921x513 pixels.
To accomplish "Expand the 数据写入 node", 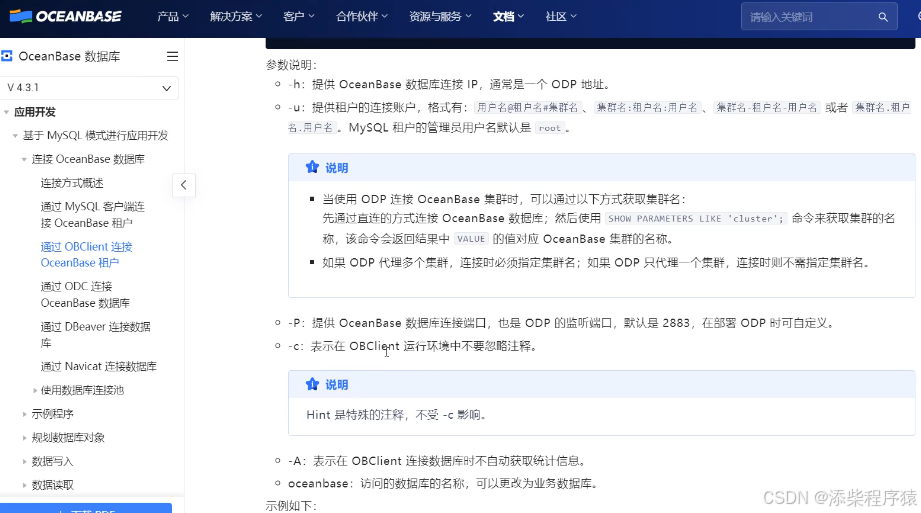I will click(x=24, y=461).
